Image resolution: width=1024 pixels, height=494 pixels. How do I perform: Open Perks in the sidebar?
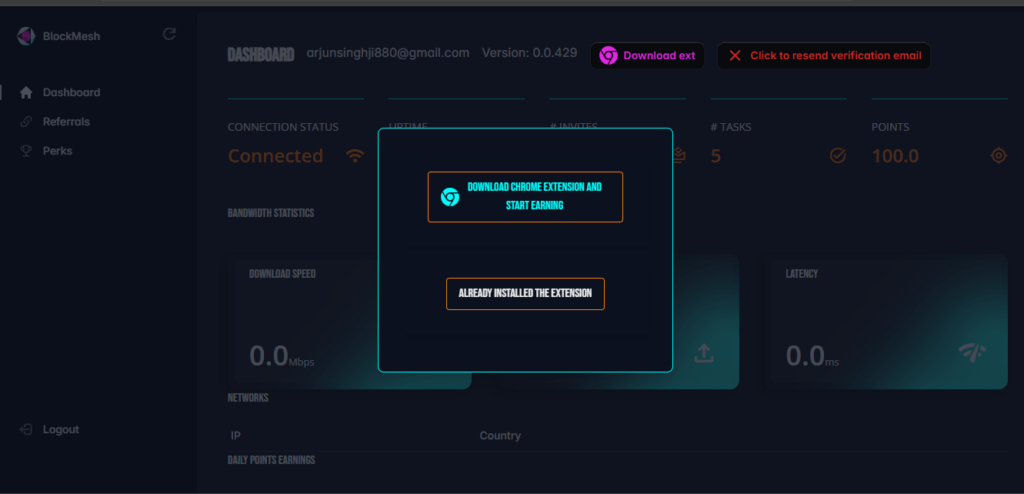coord(57,151)
